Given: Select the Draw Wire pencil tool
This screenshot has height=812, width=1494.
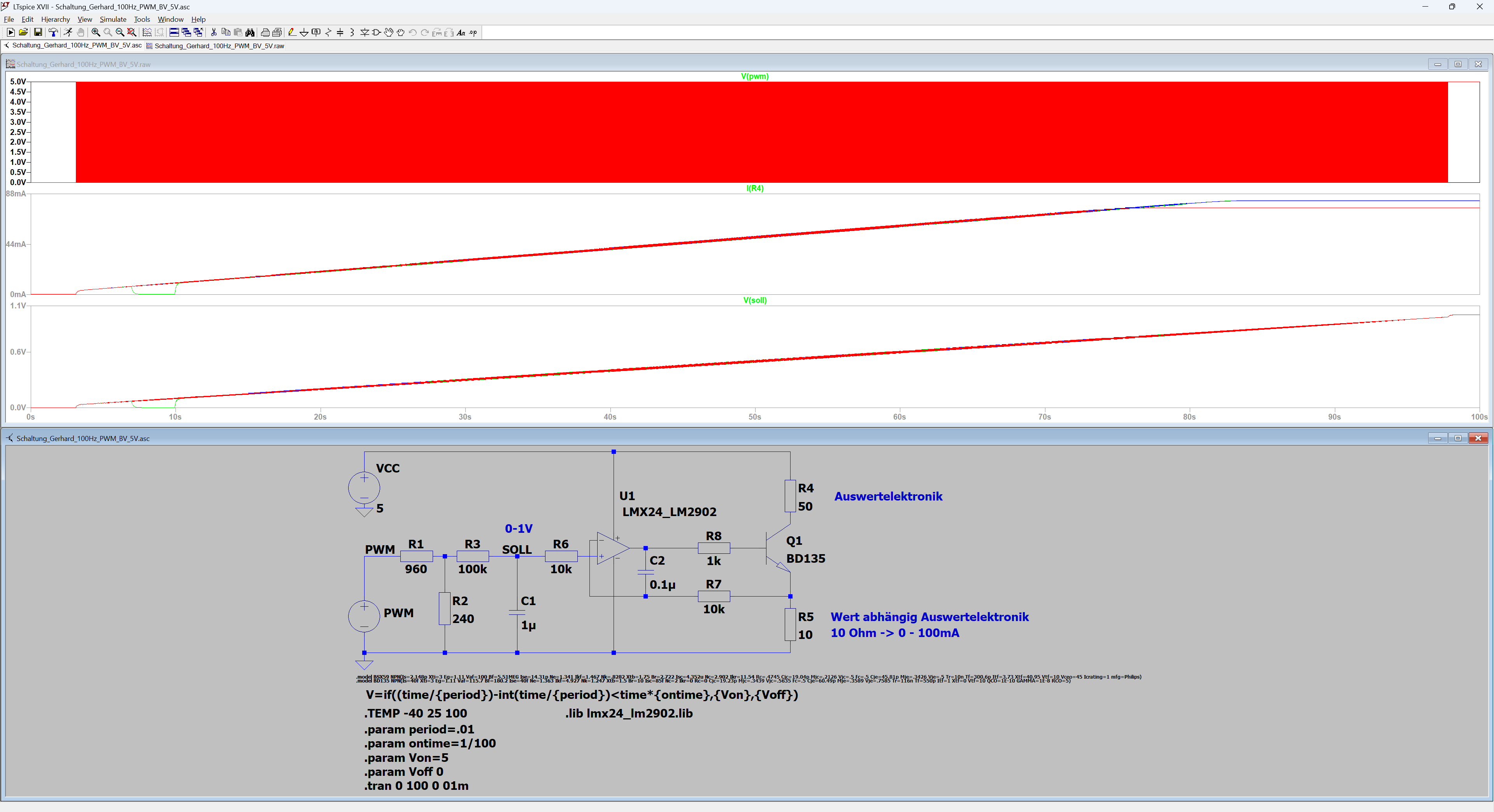Looking at the screenshot, I should [292, 32].
